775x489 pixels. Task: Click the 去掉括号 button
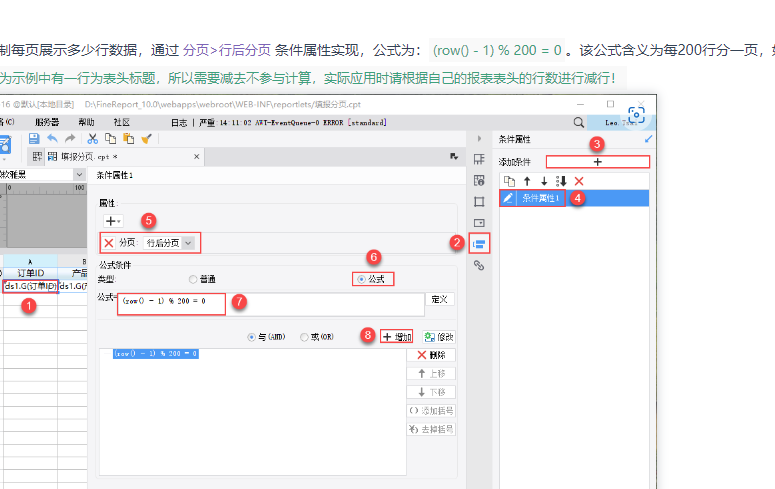pyautogui.click(x=431, y=429)
